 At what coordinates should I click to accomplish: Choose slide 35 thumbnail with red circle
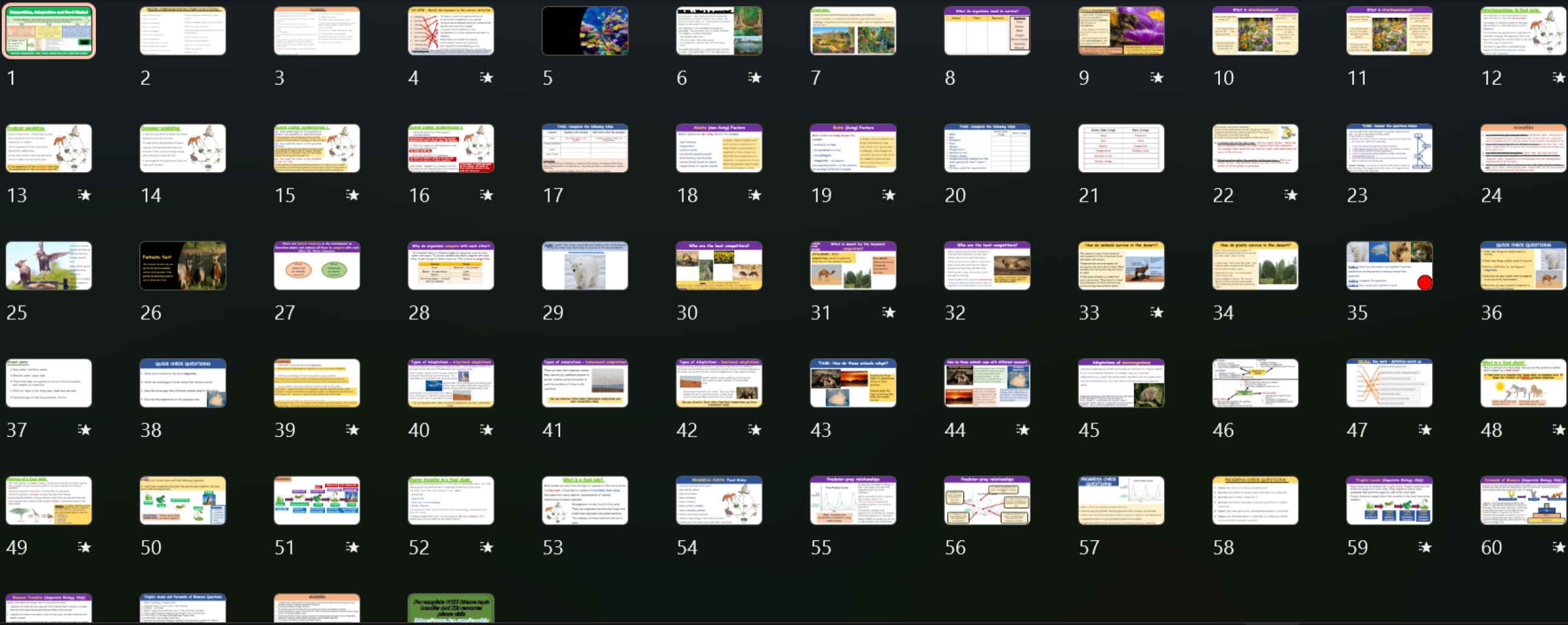pos(1389,266)
